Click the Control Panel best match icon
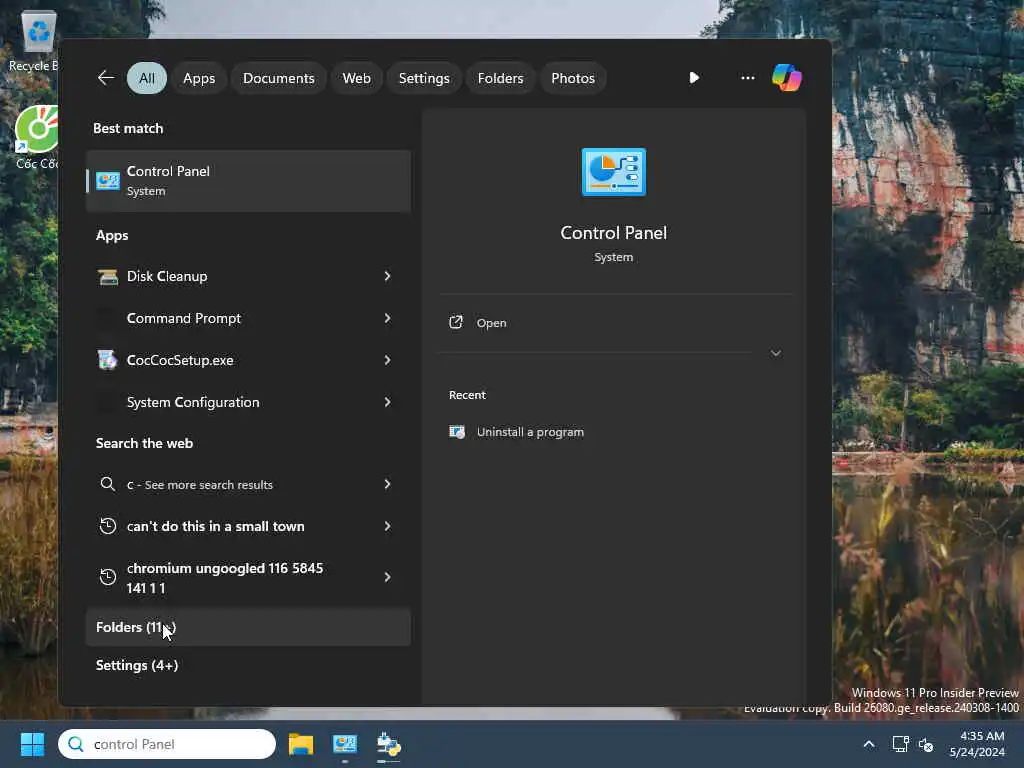The width and height of the screenshot is (1024, 768). [108, 181]
